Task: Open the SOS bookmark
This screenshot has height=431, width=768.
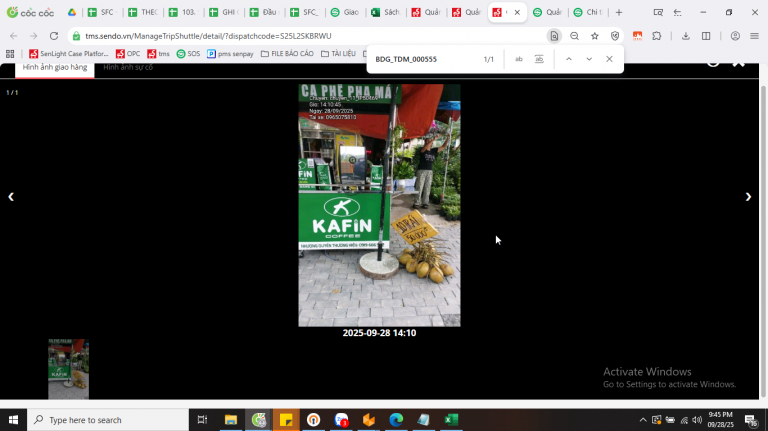Action: [189, 54]
